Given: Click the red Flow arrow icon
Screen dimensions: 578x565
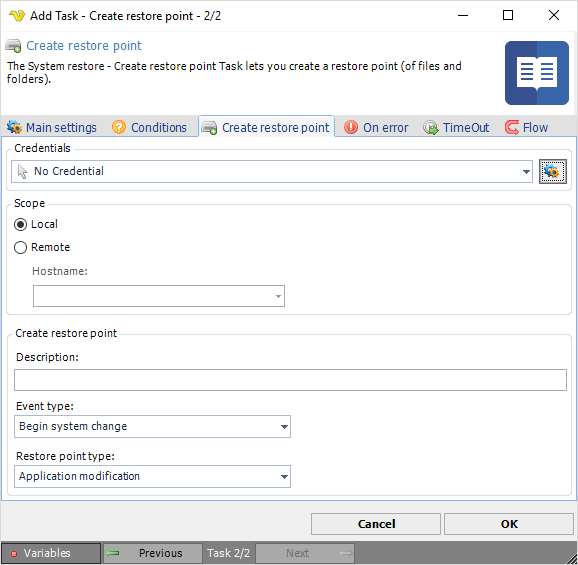Looking at the screenshot, I should (x=512, y=128).
